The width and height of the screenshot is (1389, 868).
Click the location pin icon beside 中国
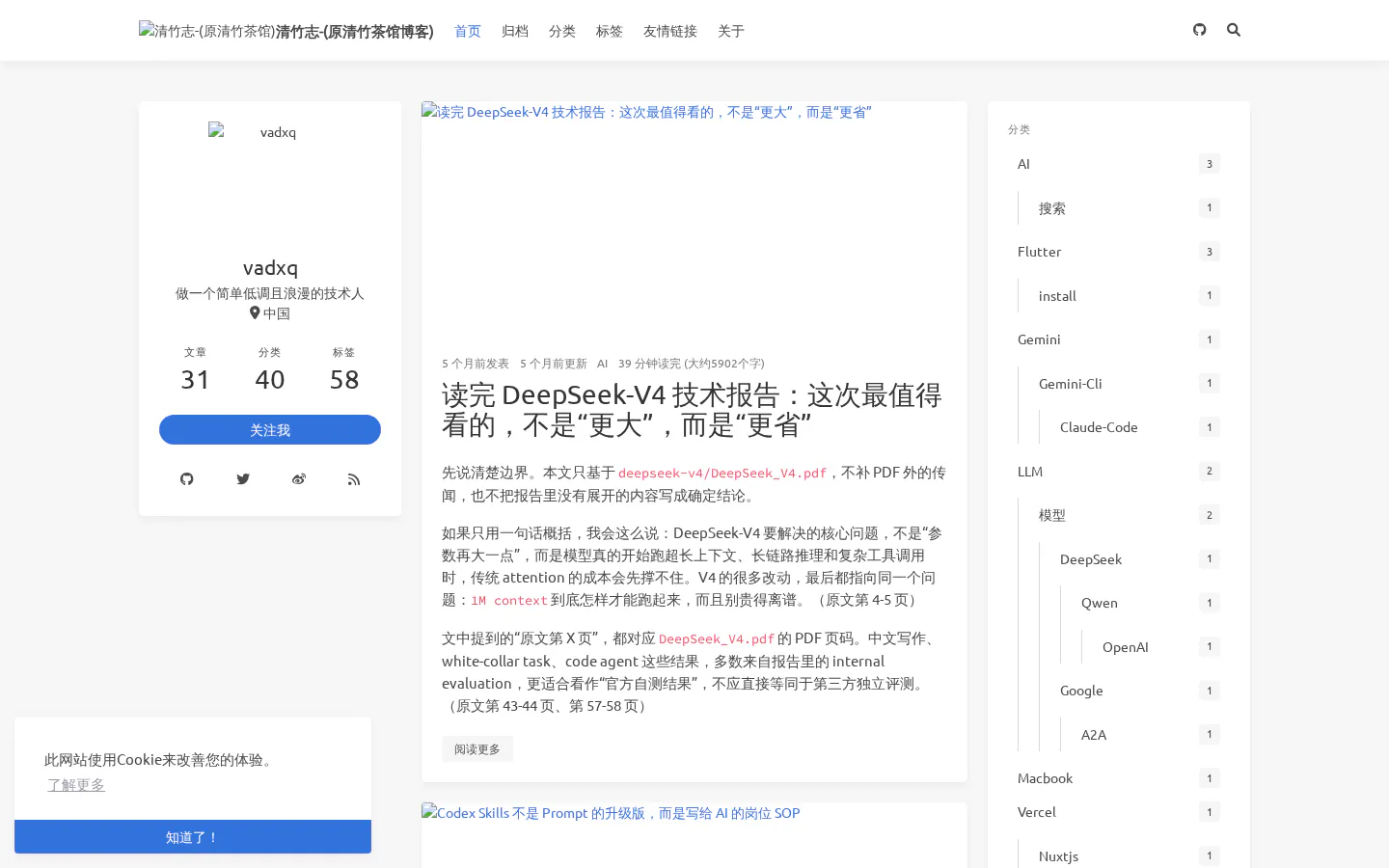[255, 312]
